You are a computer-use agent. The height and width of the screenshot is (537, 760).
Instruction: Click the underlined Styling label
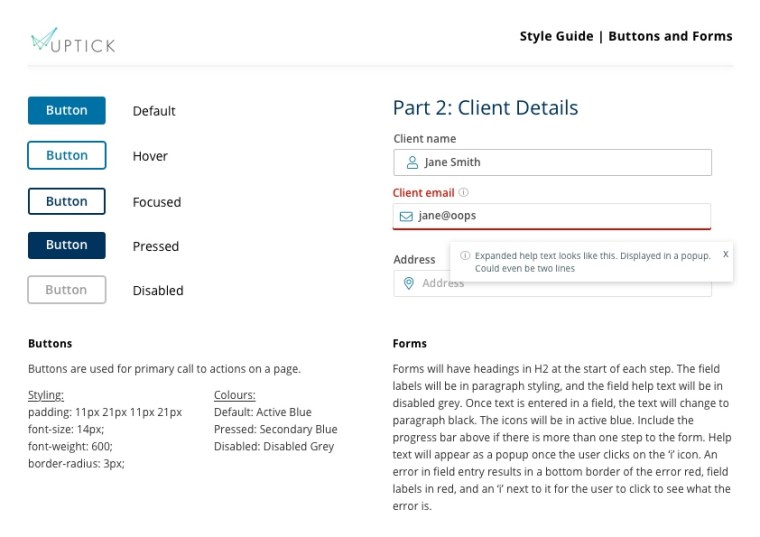point(46,395)
